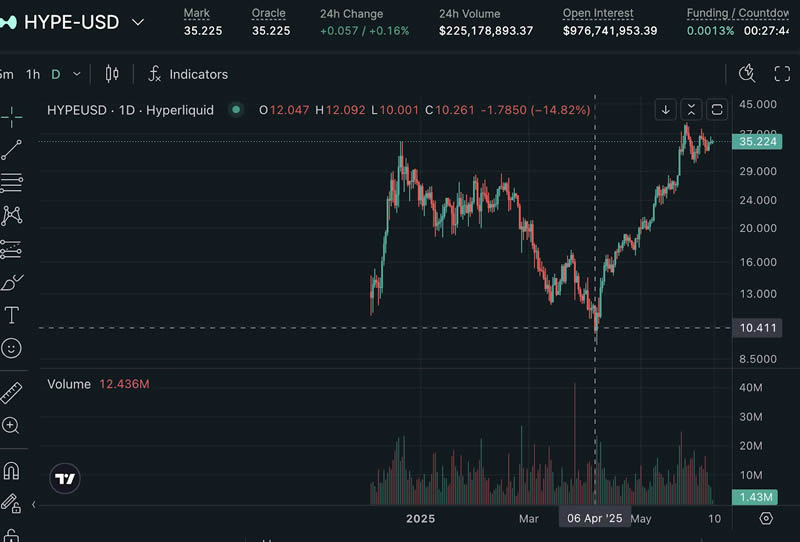Collapse the chart pane with double-arrow icon
800x542 pixels.
click(x=691, y=109)
